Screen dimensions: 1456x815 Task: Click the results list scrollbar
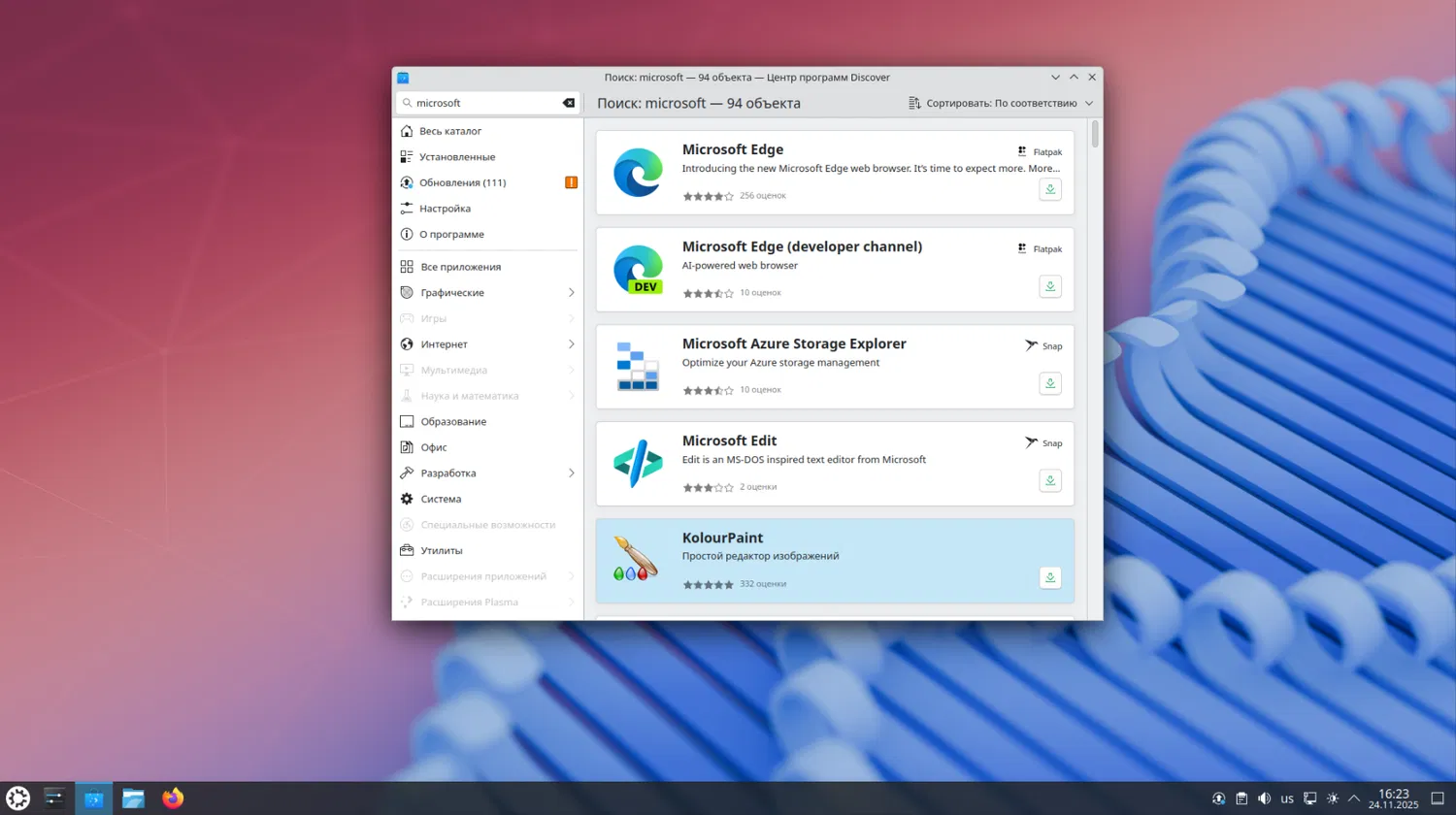tap(1095, 134)
